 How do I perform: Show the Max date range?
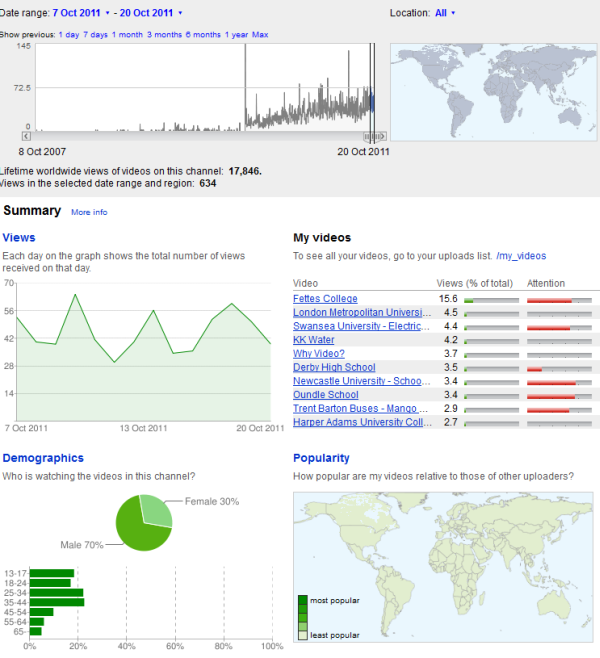(260, 35)
